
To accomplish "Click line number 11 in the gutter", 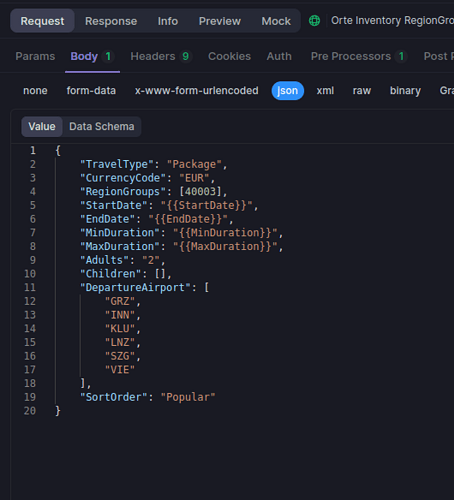I will tap(30, 287).
